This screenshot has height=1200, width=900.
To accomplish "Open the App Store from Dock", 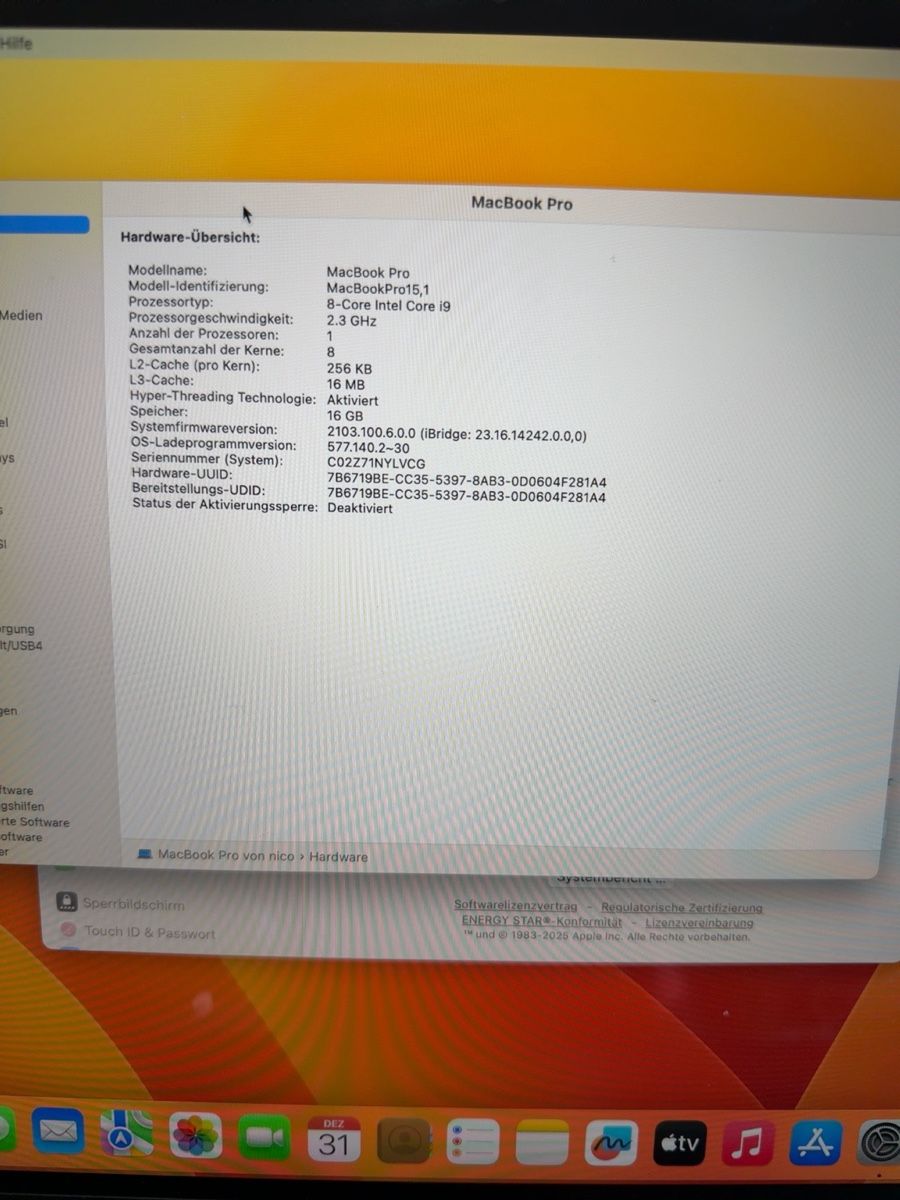I will [816, 1143].
